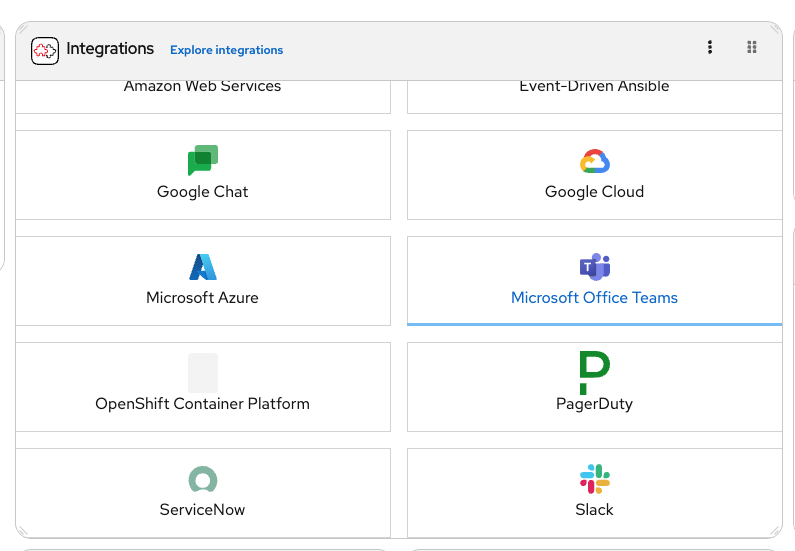
Task: Click the Google Chat icon
Action: 203,161
